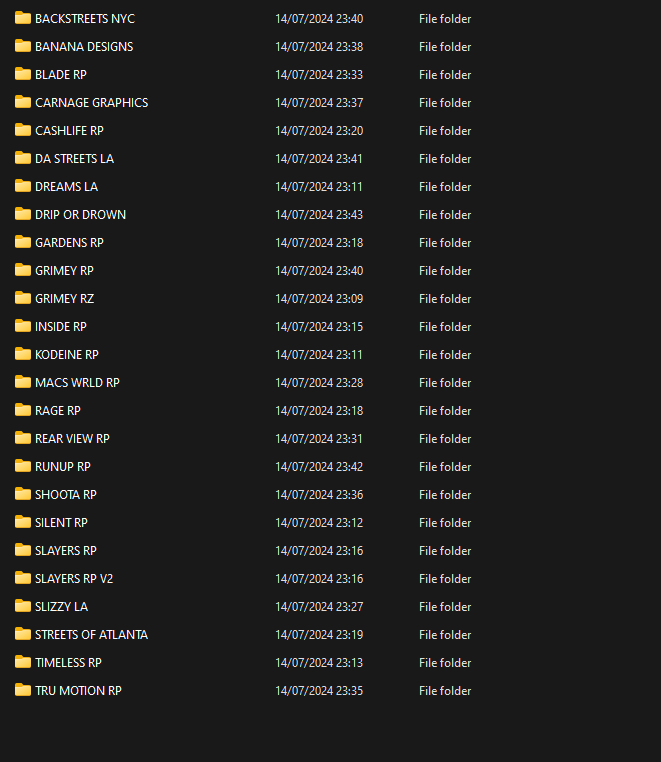
Task: Select the 'GRIMEY RP' name text
Action: 64,271
